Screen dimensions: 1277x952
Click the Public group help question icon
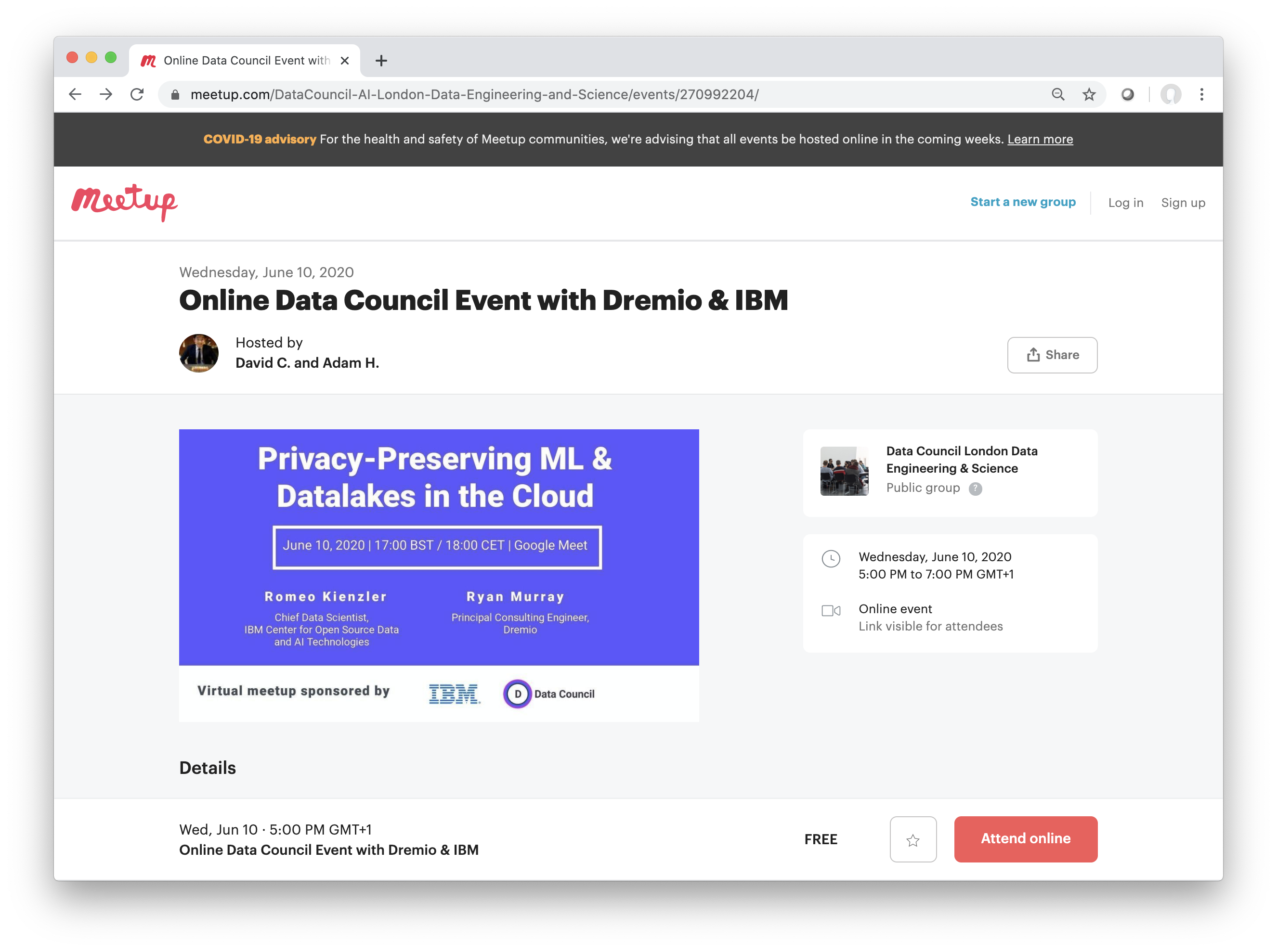(974, 488)
